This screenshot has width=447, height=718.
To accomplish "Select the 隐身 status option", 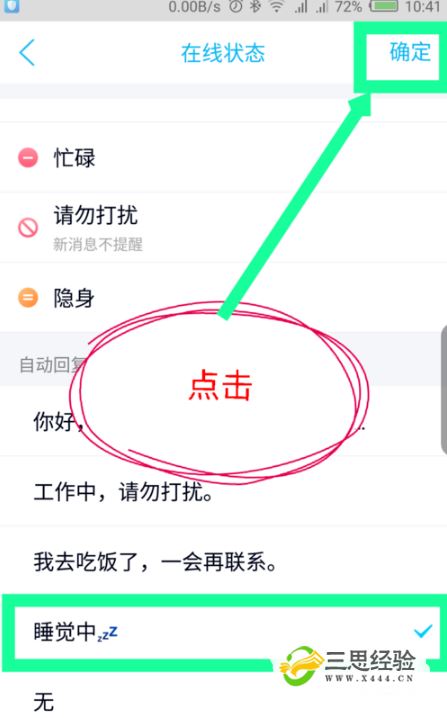I will (224, 298).
